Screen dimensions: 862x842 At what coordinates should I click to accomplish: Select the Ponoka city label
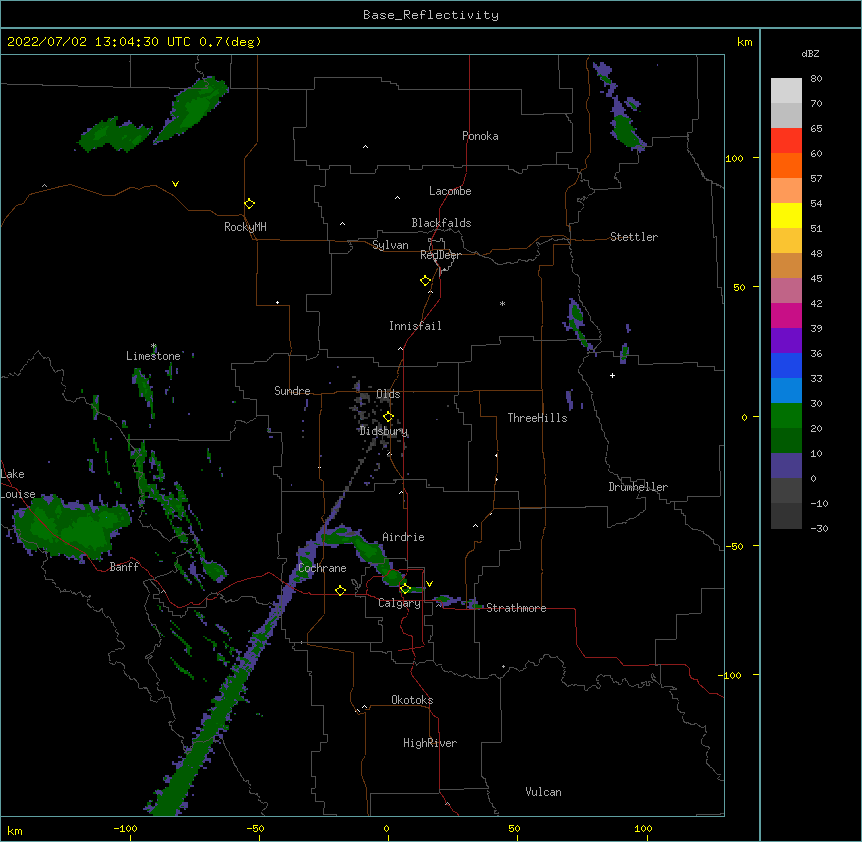[480, 136]
